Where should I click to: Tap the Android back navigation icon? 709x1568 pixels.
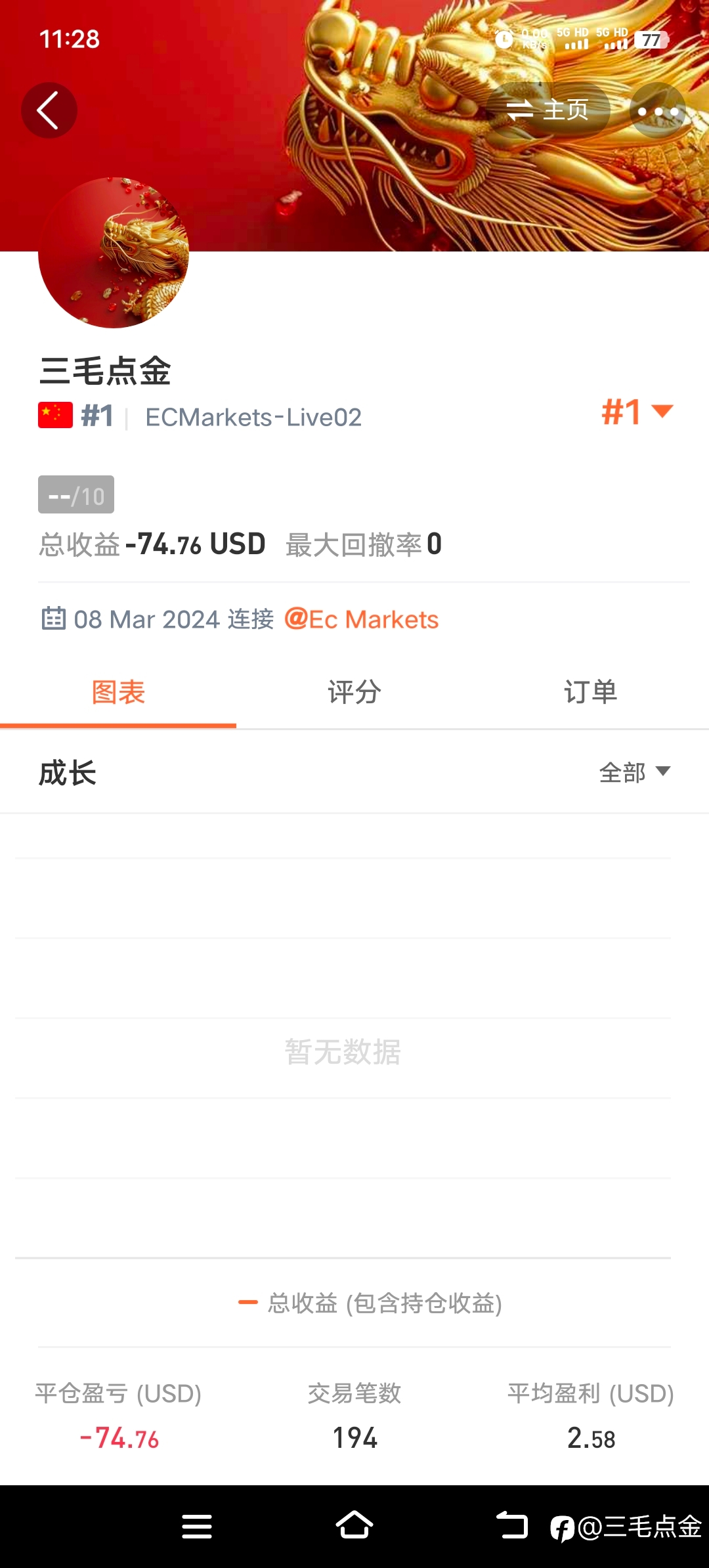(x=512, y=1525)
